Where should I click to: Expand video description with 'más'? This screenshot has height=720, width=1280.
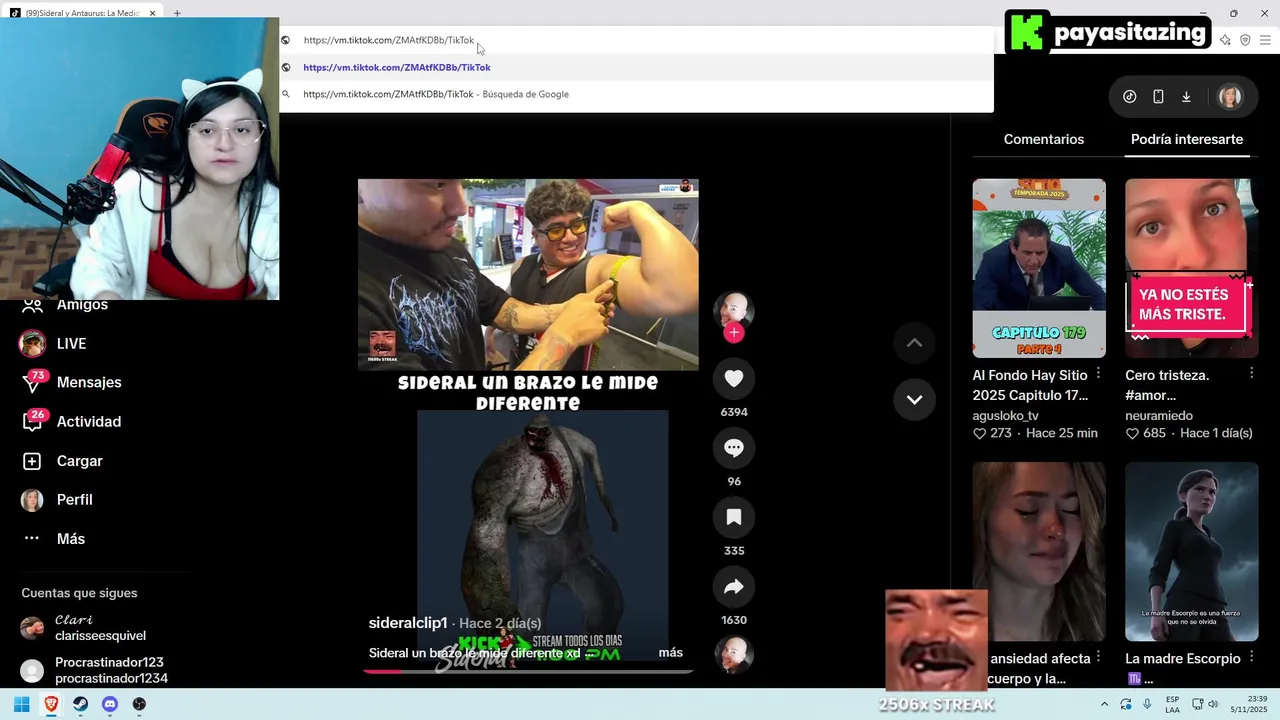coord(670,653)
